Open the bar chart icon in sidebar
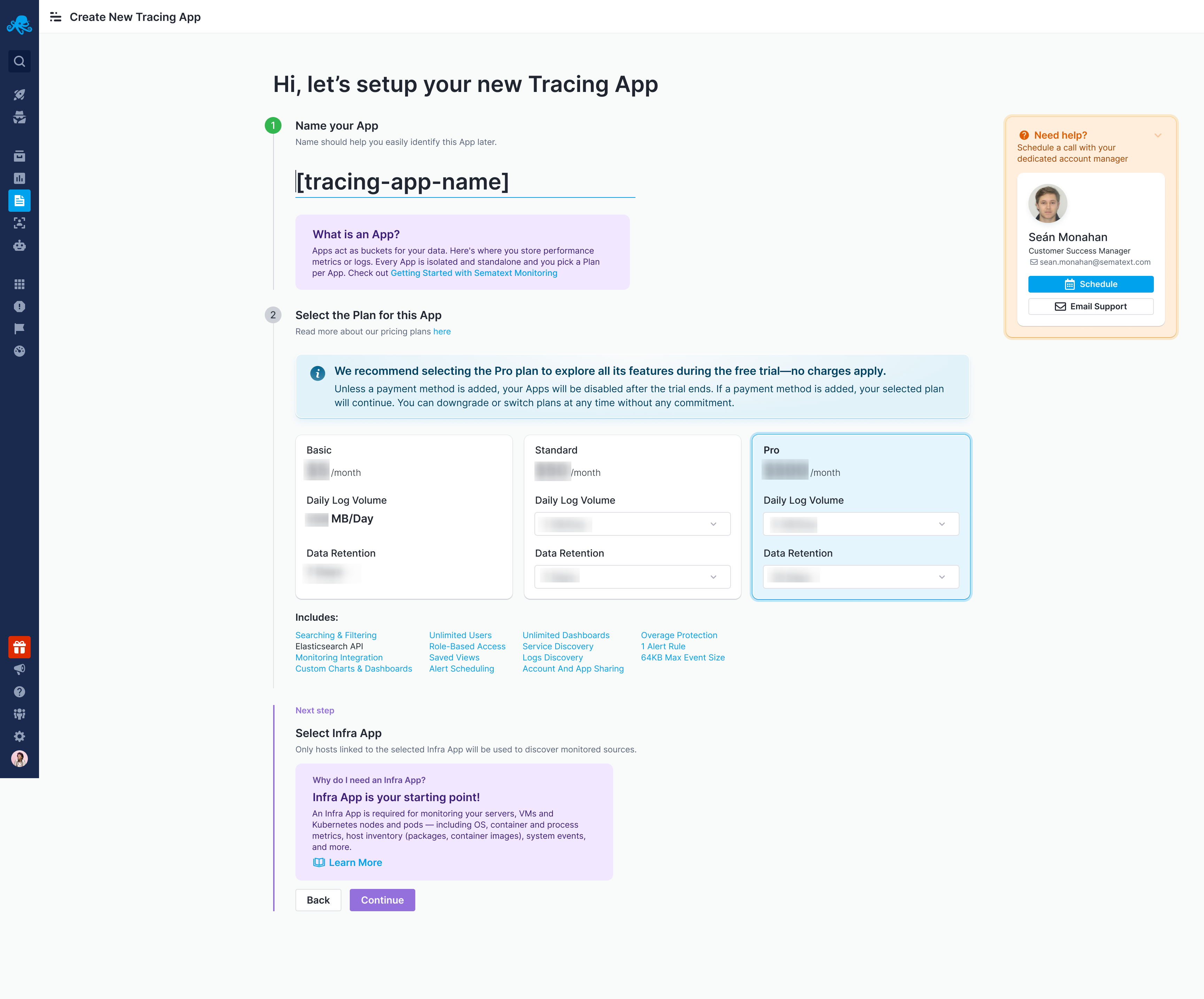 click(20, 178)
